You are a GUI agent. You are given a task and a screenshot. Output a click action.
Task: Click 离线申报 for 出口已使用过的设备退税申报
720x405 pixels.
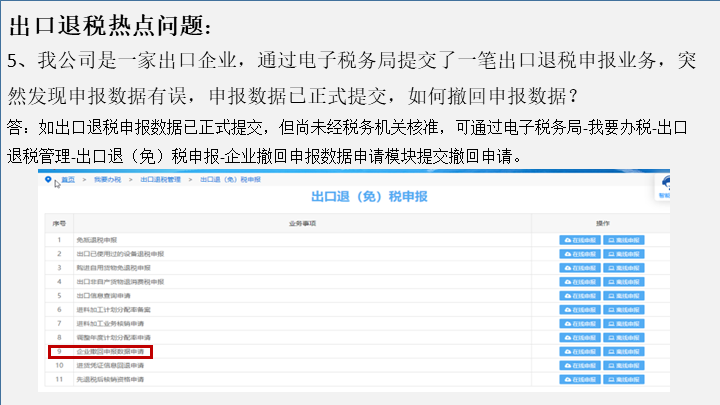click(x=624, y=254)
